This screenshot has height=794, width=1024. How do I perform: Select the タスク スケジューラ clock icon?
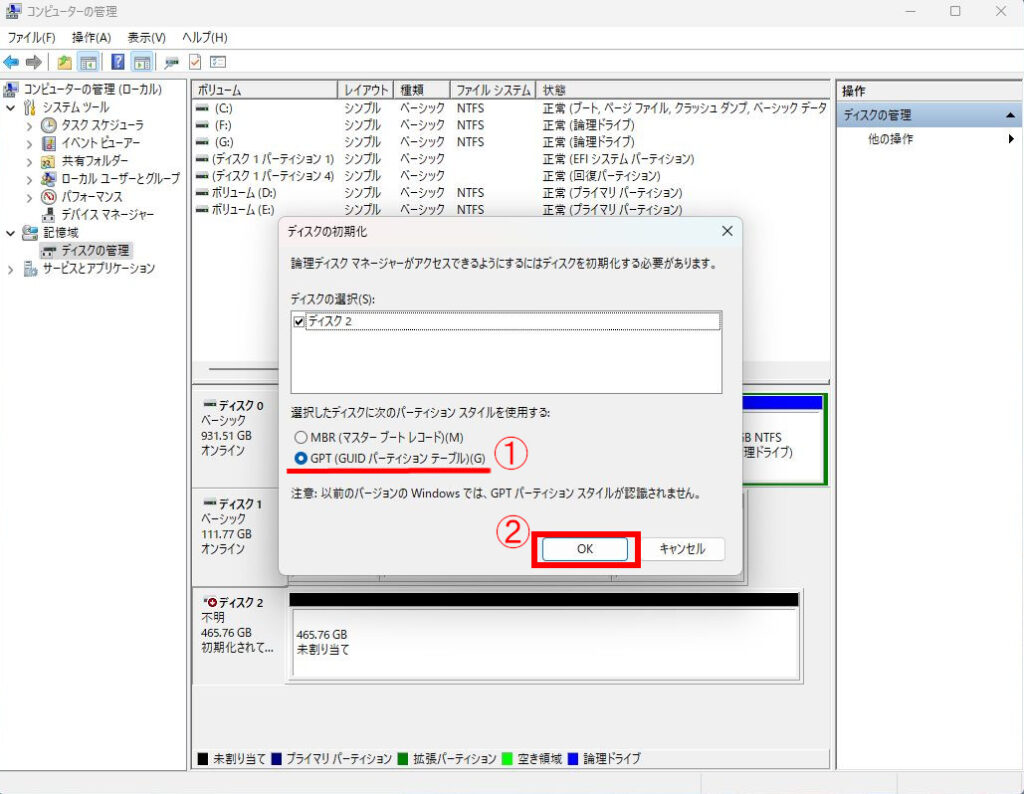(49, 125)
